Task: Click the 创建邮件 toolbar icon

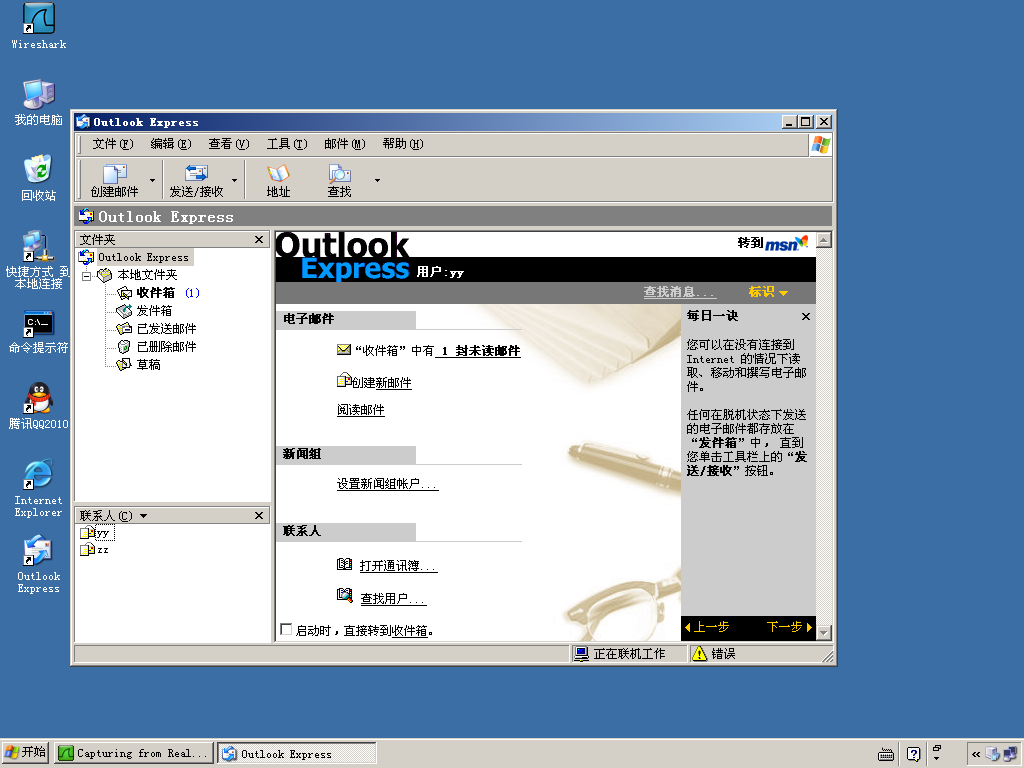Action: pos(114,180)
